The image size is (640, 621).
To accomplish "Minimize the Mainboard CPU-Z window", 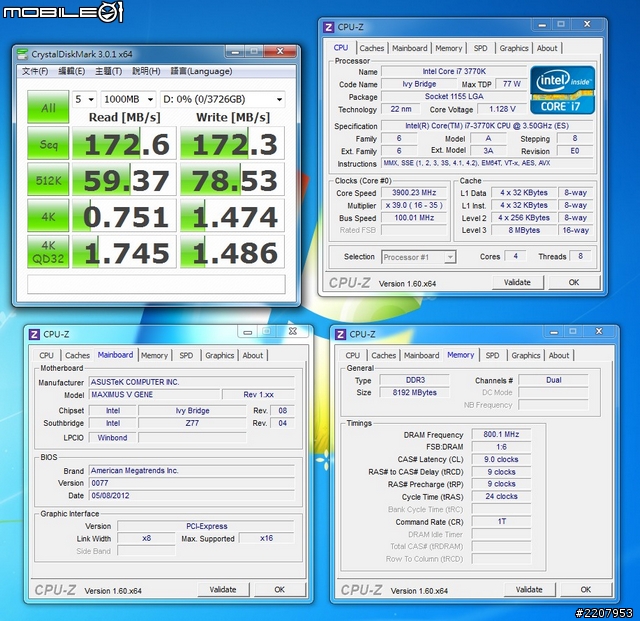I will pyautogui.click(x=247, y=332).
